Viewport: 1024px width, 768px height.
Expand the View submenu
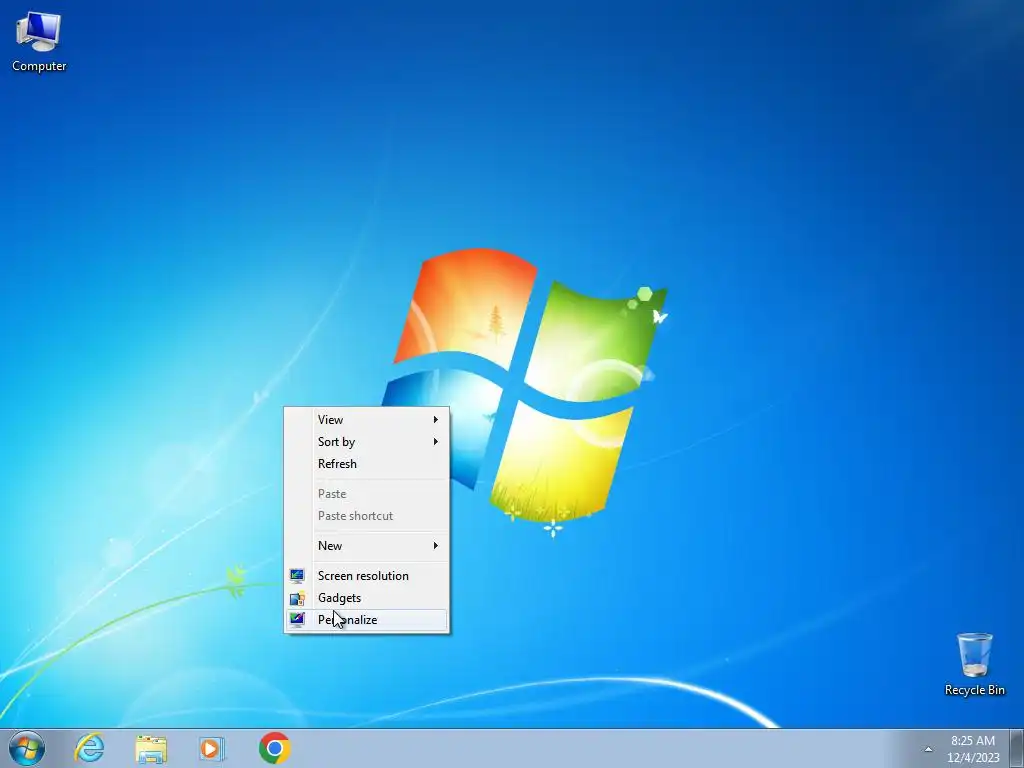pyautogui.click(x=366, y=420)
